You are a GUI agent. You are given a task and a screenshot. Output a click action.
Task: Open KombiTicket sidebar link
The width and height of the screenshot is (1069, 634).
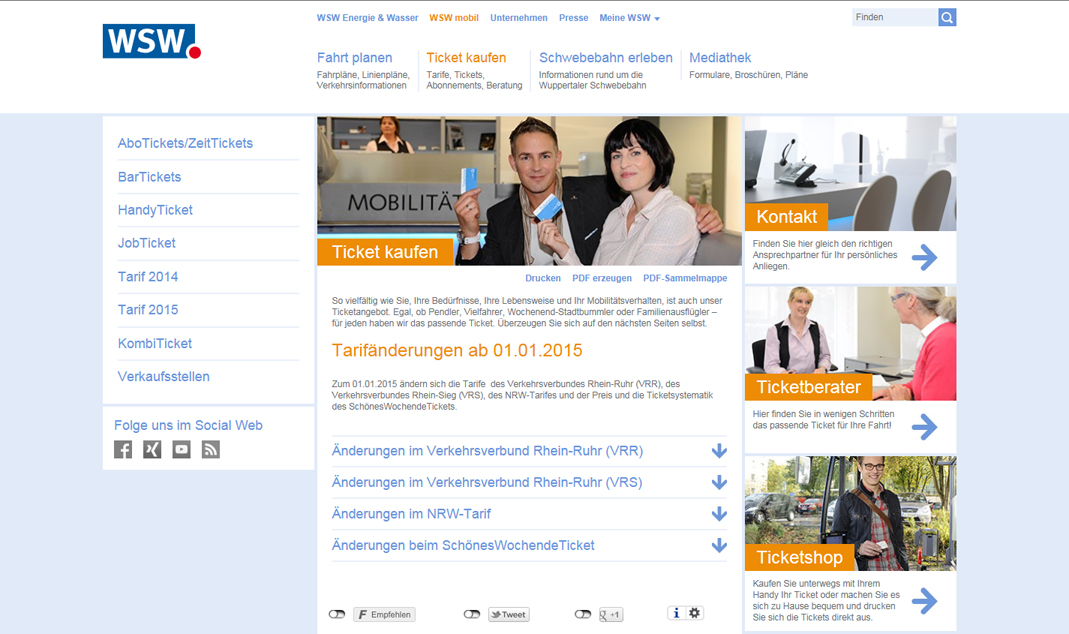(155, 343)
